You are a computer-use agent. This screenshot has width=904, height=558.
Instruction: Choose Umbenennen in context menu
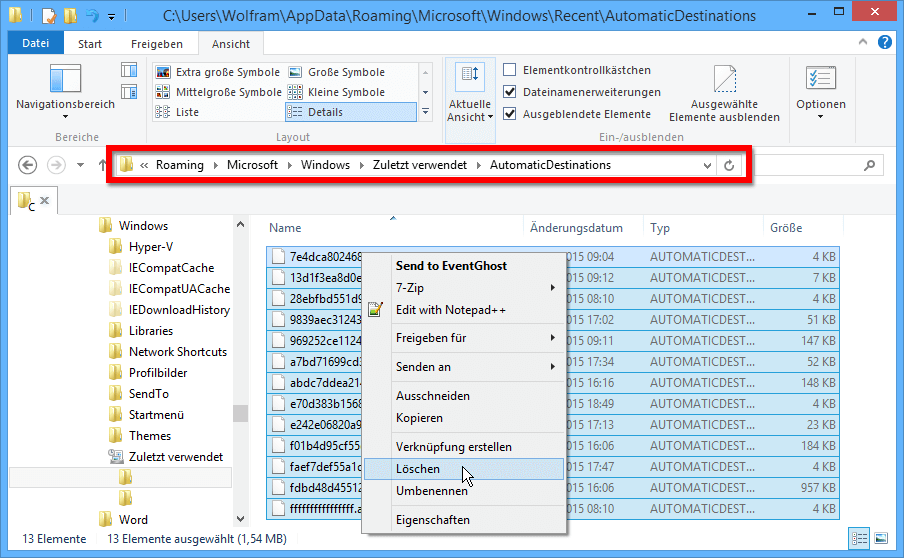464,491
